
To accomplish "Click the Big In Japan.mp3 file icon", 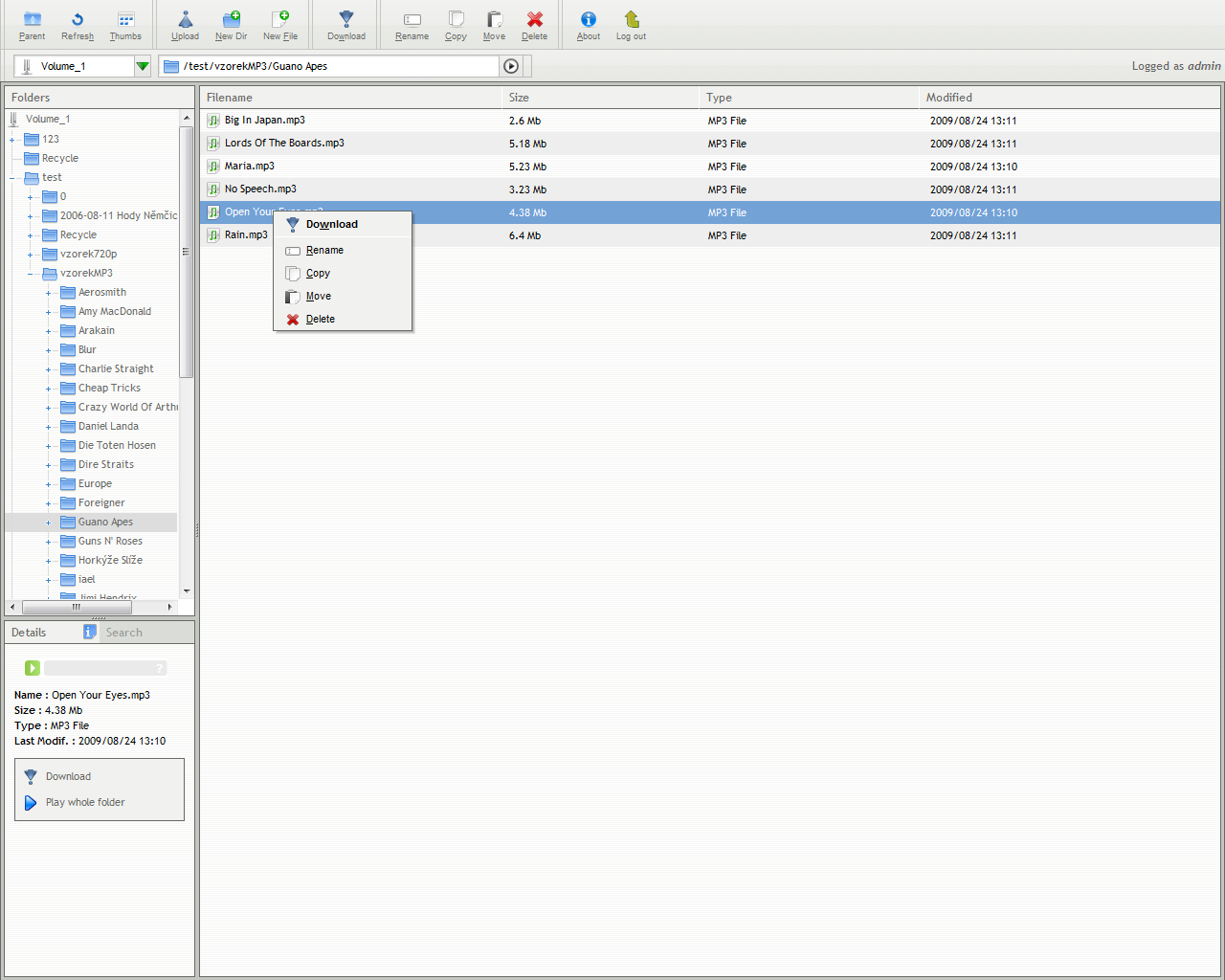I will [x=213, y=121].
